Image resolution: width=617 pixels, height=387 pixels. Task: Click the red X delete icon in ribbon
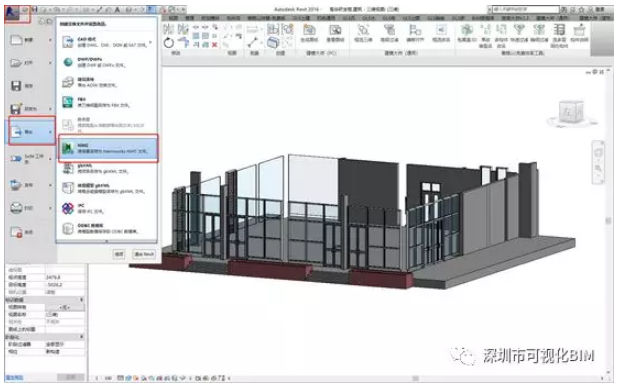(214, 45)
